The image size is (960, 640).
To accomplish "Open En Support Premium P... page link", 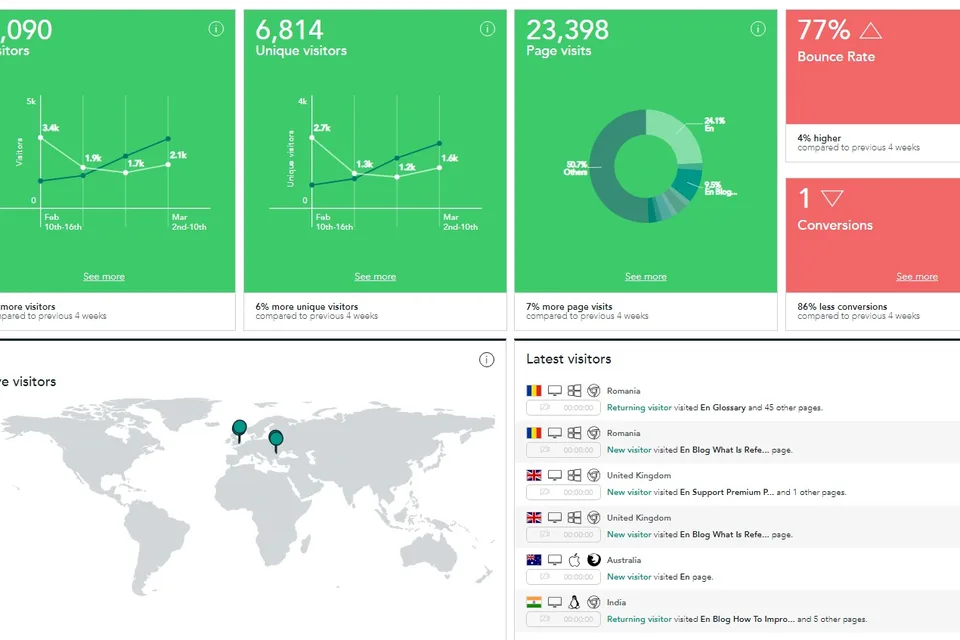I will (x=727, y=492).
